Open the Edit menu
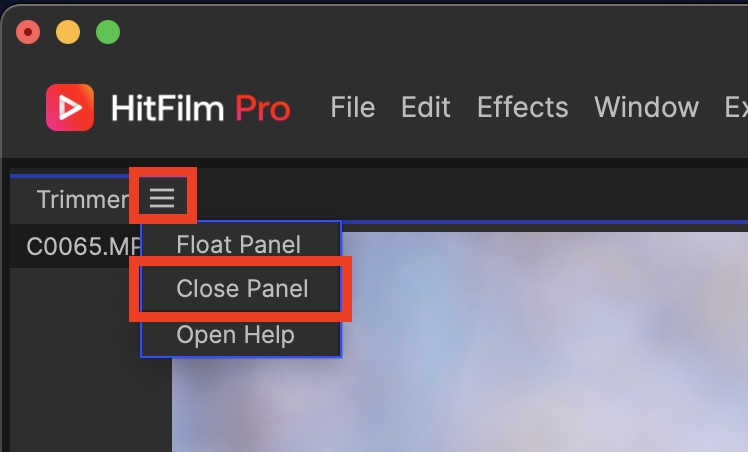 [x=428, y=108]
